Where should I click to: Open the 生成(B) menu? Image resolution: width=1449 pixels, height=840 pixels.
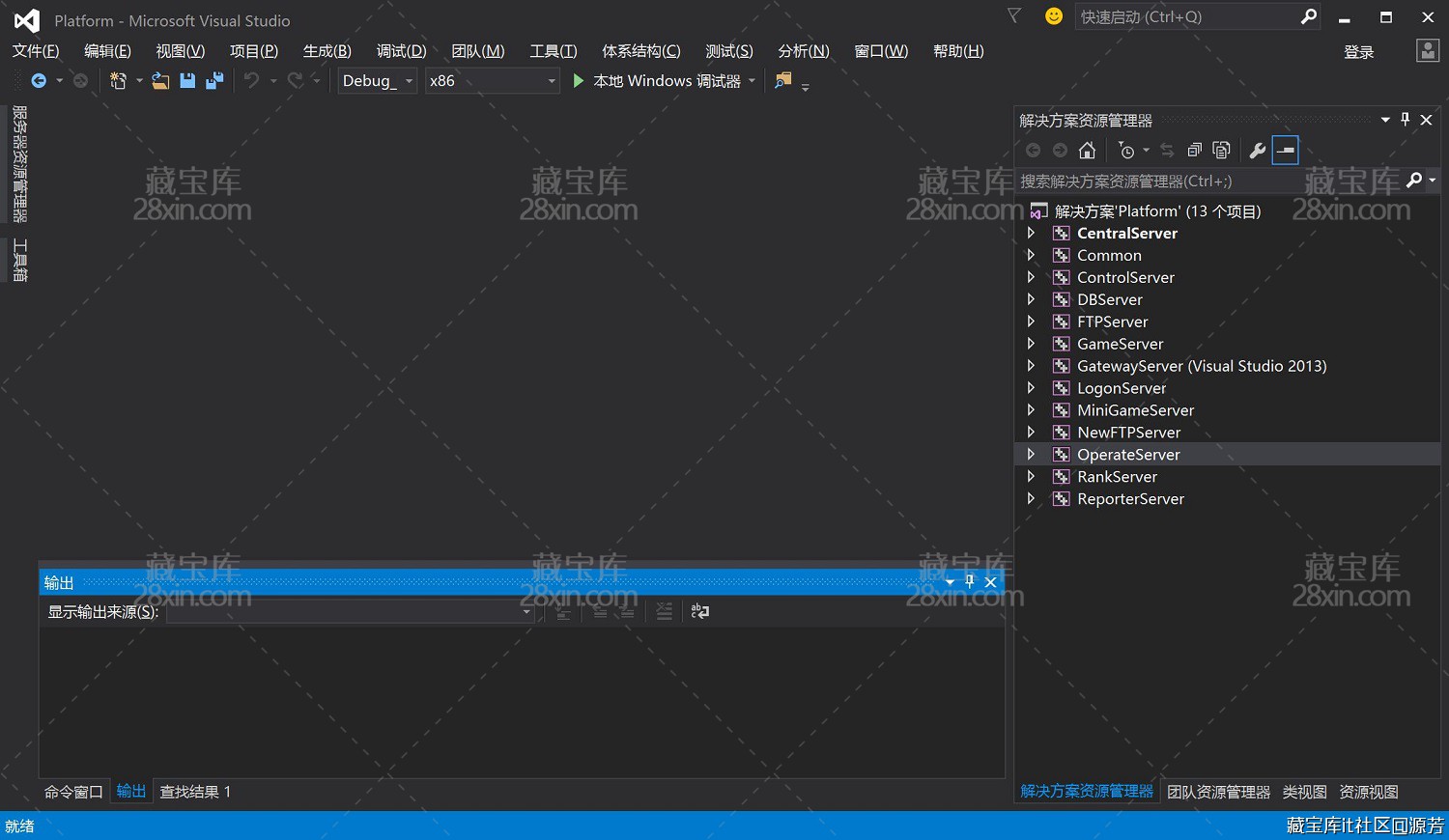coord(327,51)
